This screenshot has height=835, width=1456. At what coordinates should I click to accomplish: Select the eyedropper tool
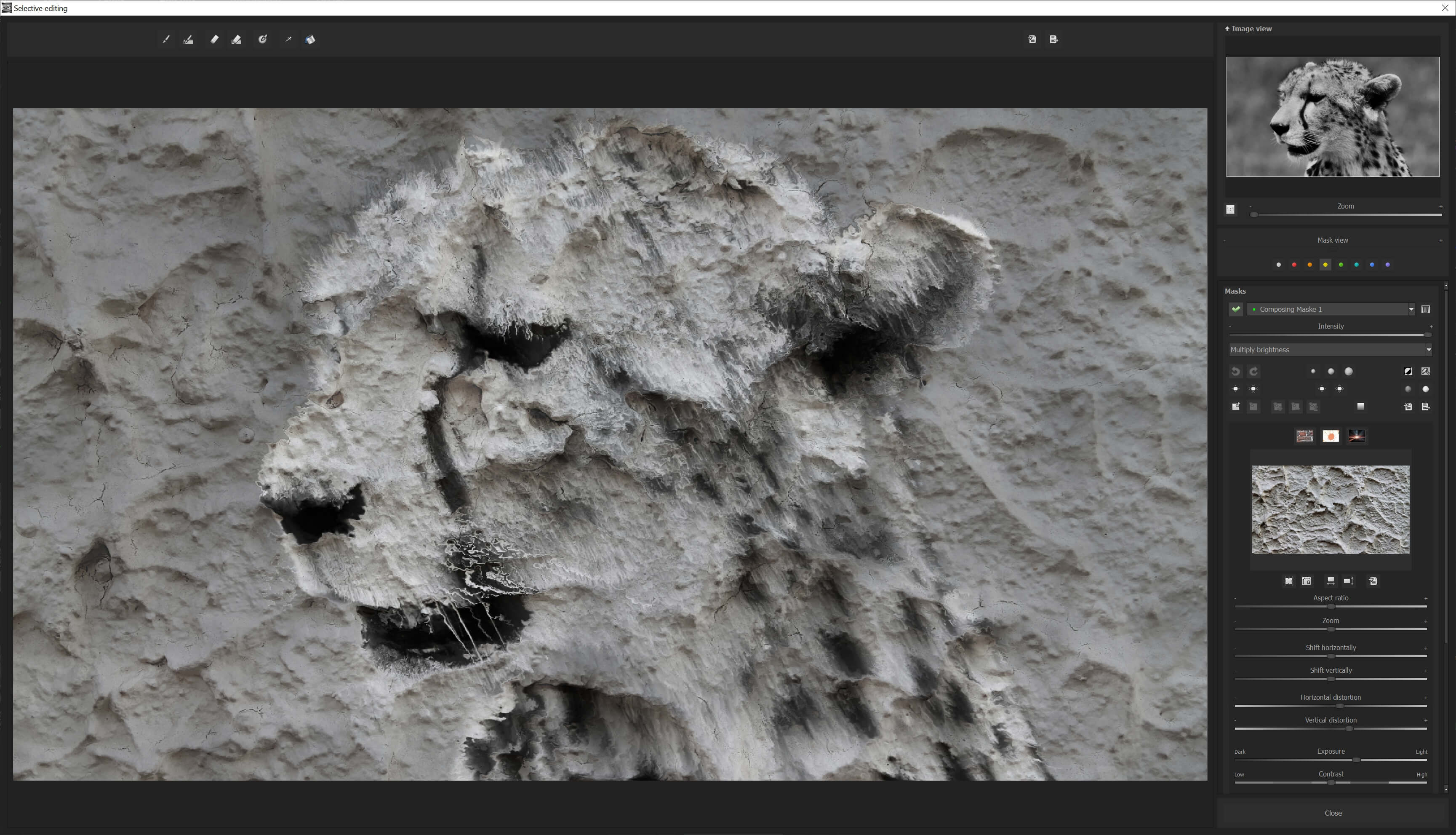point(288,39)
